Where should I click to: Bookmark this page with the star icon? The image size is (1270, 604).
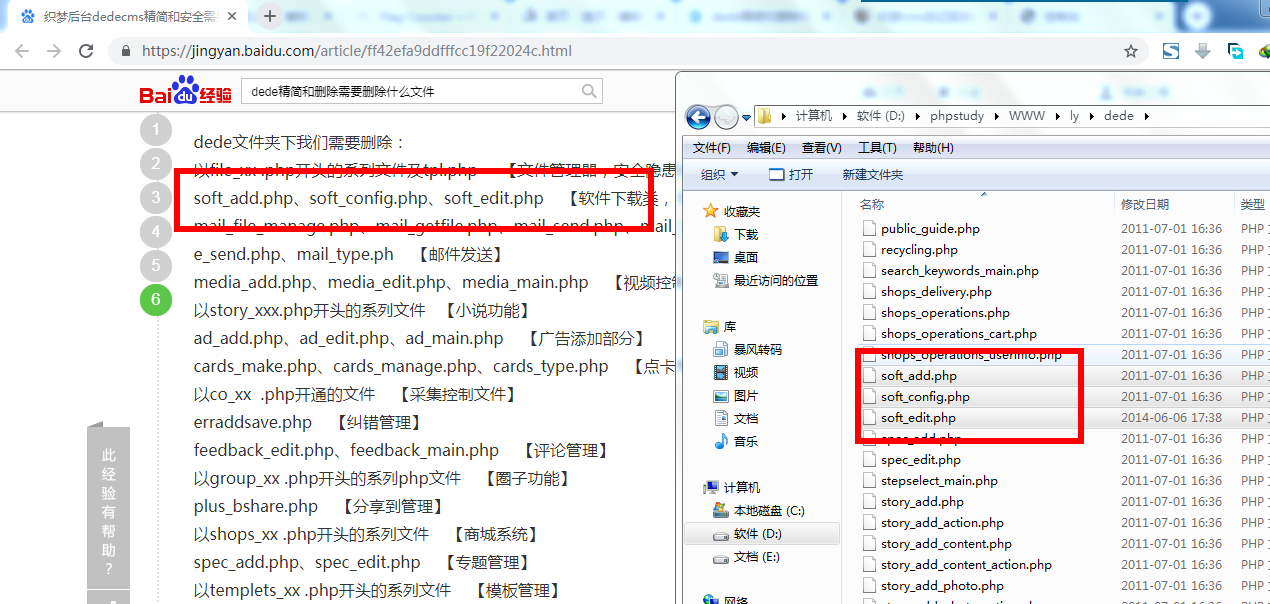tap(1131, 51)
